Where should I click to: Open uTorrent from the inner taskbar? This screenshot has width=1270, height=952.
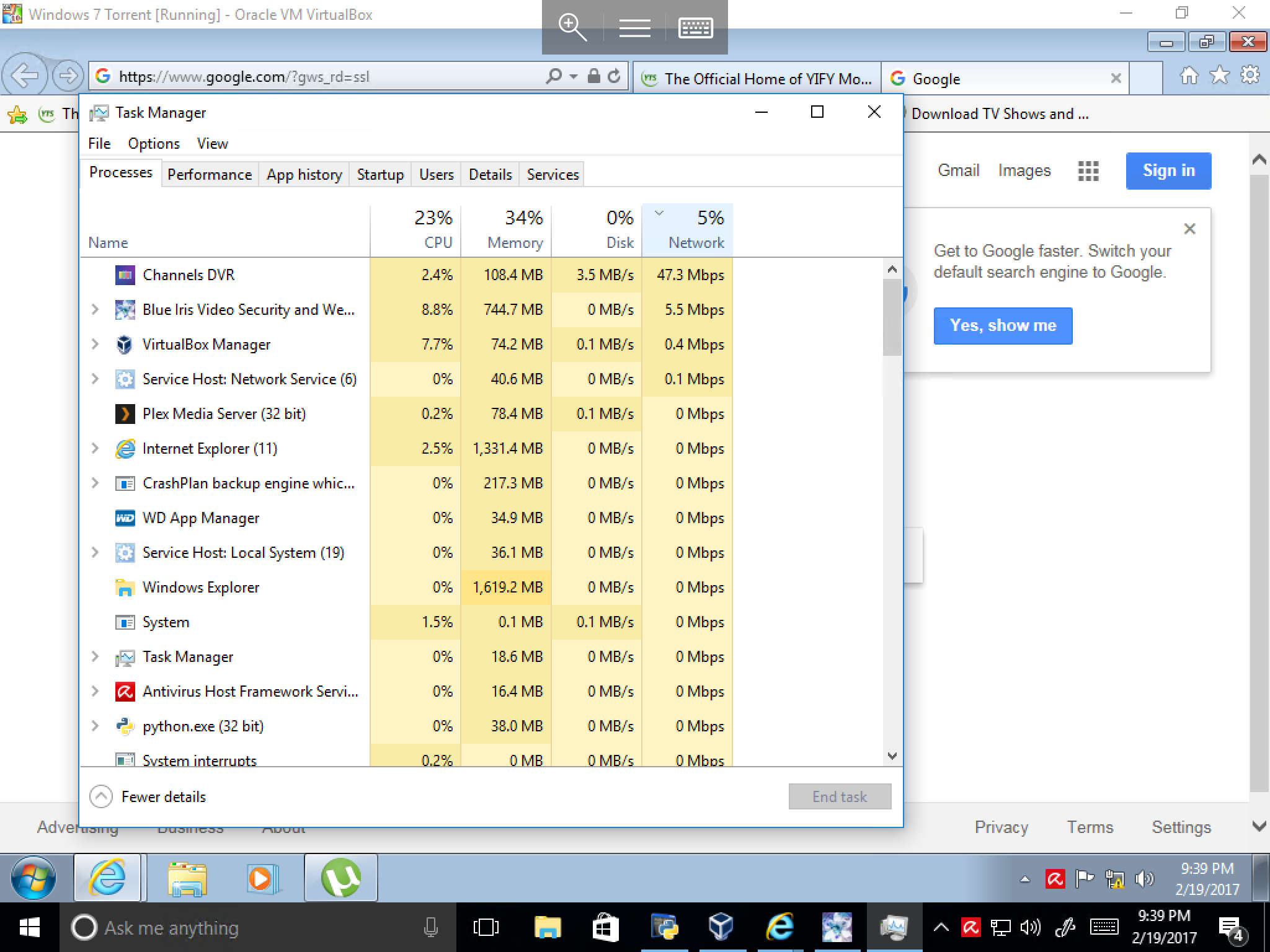pyautogui.click(x=340, y=878)
